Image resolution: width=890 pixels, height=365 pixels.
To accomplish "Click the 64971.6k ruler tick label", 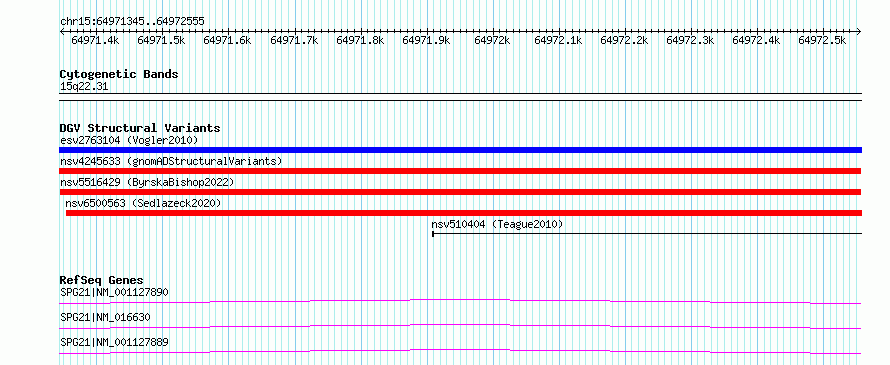I will [x=227, y=40].
